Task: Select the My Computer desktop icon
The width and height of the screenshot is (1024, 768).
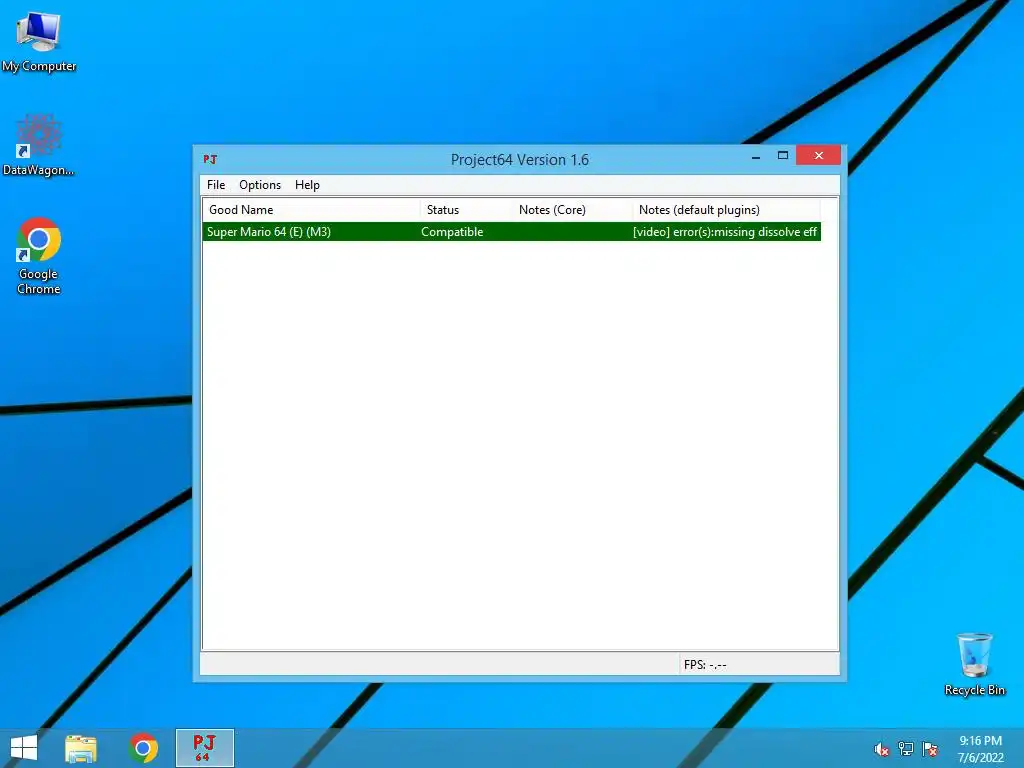Action: click(x=39, y=42)
